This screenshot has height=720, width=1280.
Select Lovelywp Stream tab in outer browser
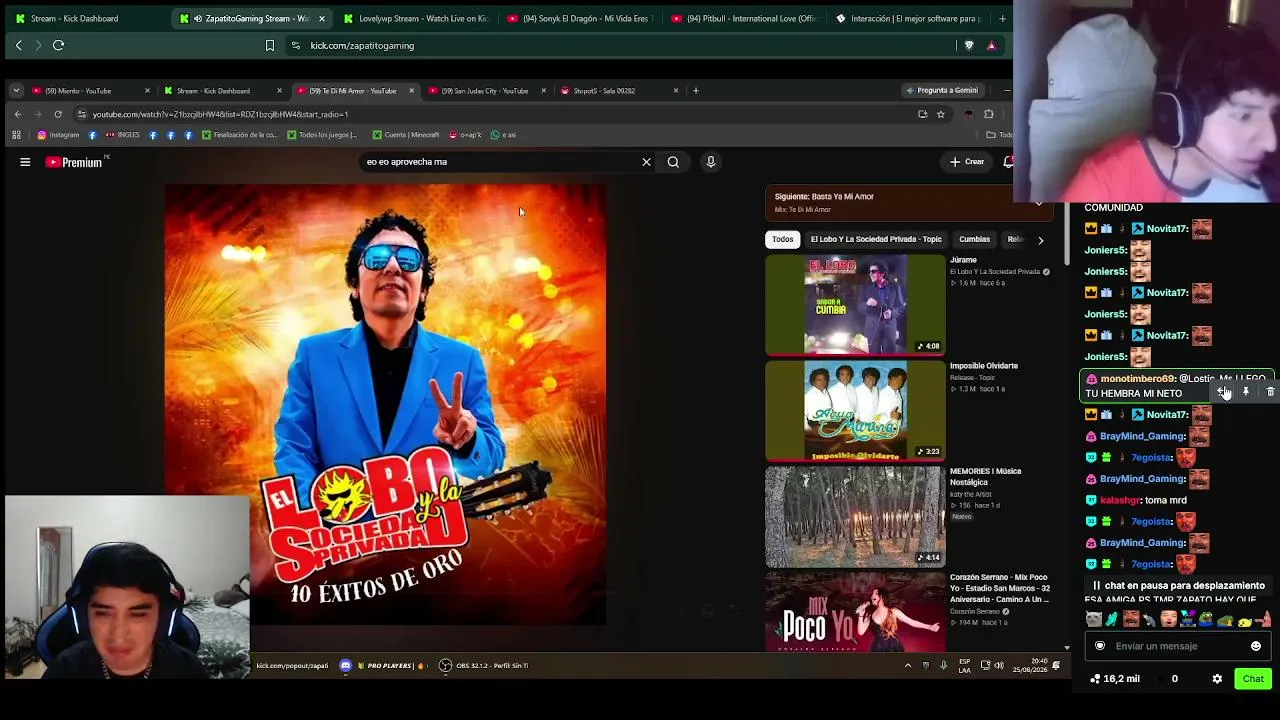point(415,18)
